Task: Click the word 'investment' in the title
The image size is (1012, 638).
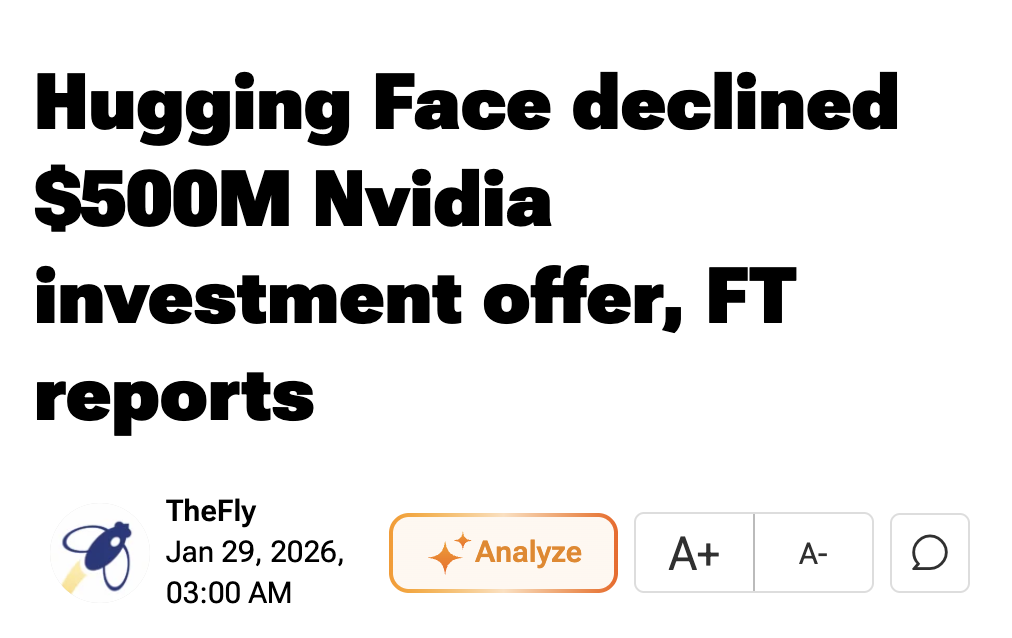Action: [x=248, y=297]
